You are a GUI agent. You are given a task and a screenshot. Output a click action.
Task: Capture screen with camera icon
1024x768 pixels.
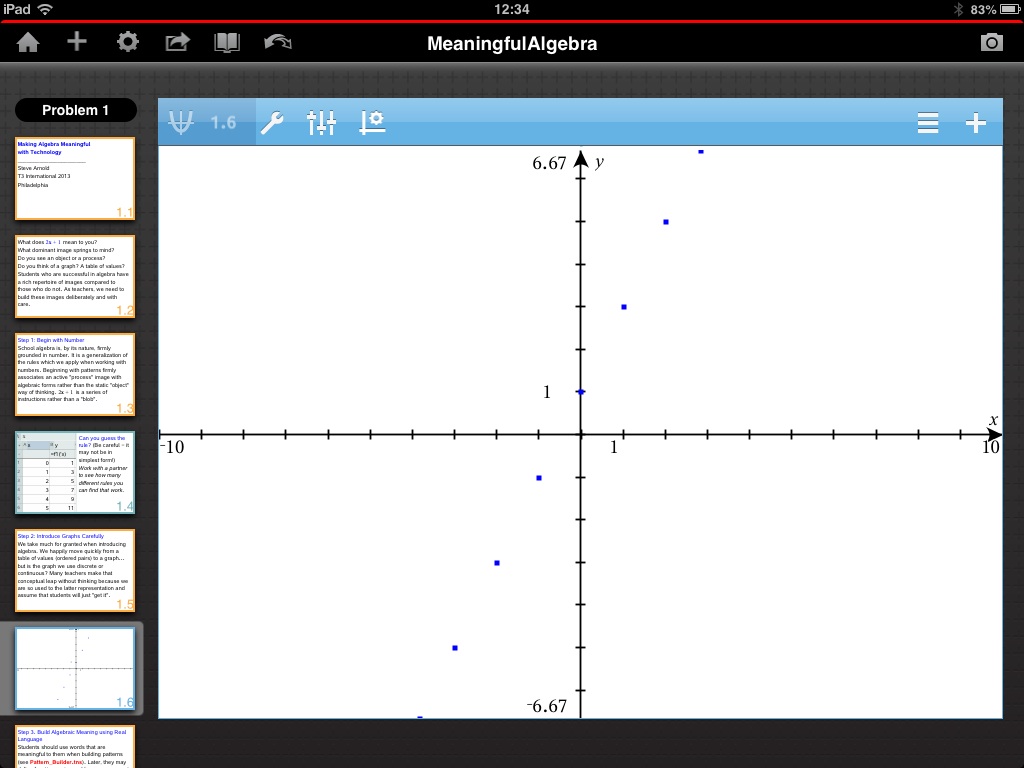(990, 42)
